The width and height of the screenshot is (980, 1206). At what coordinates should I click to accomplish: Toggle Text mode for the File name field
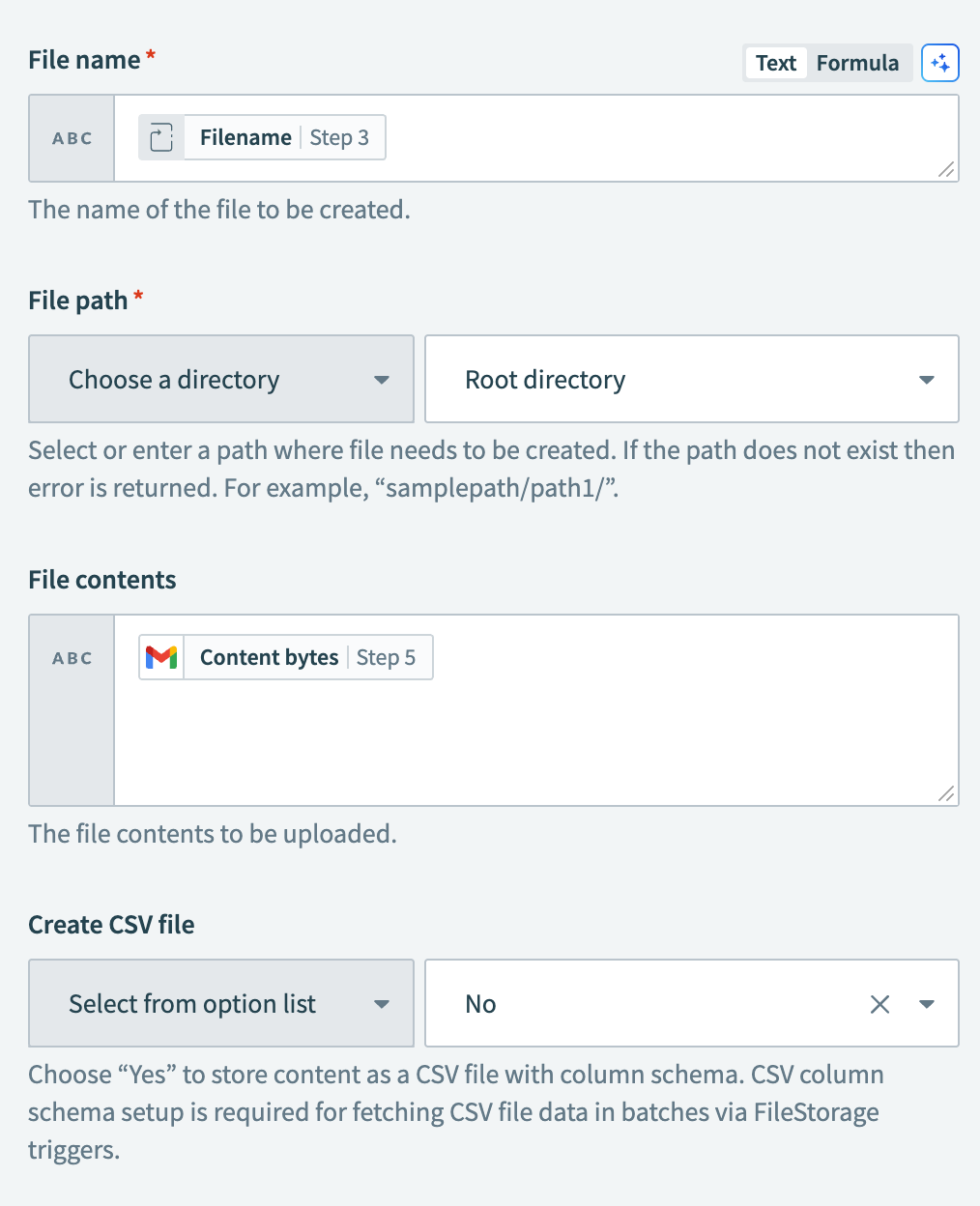775,63
